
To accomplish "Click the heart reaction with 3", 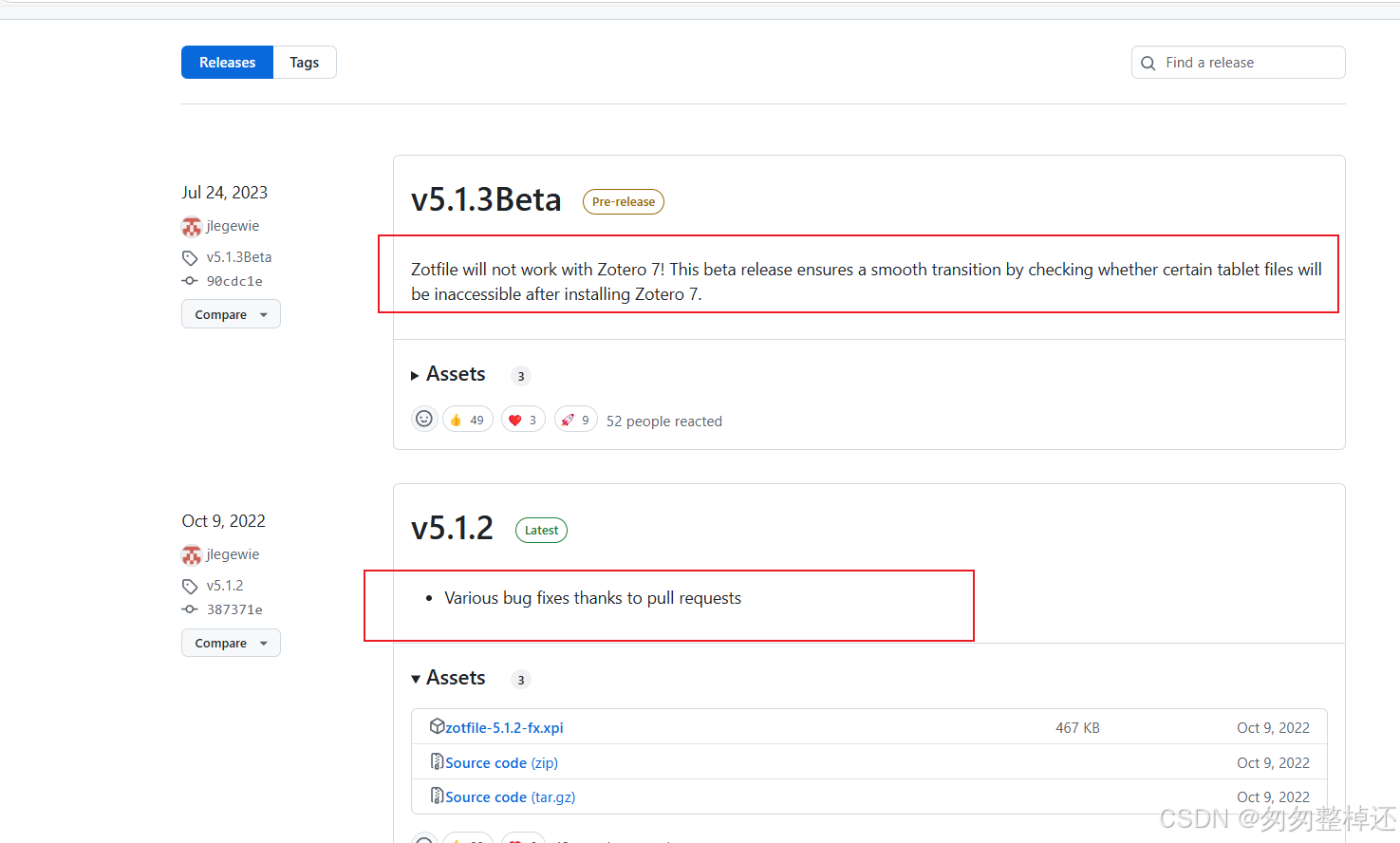I will coord(523,420).
